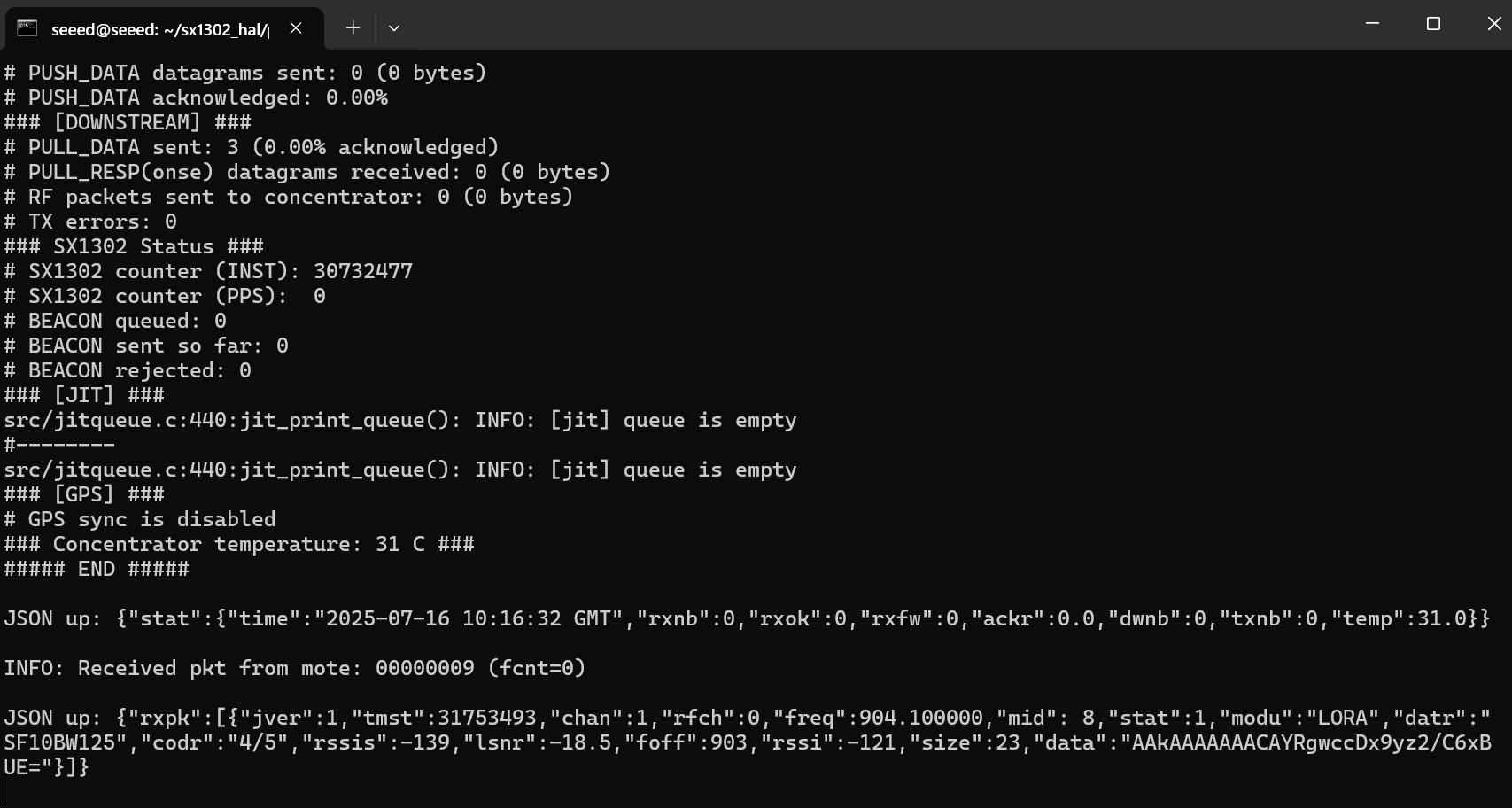Close the terminal window
Viewport: 1512px width, 808px height.
(x=1493, y=24)
